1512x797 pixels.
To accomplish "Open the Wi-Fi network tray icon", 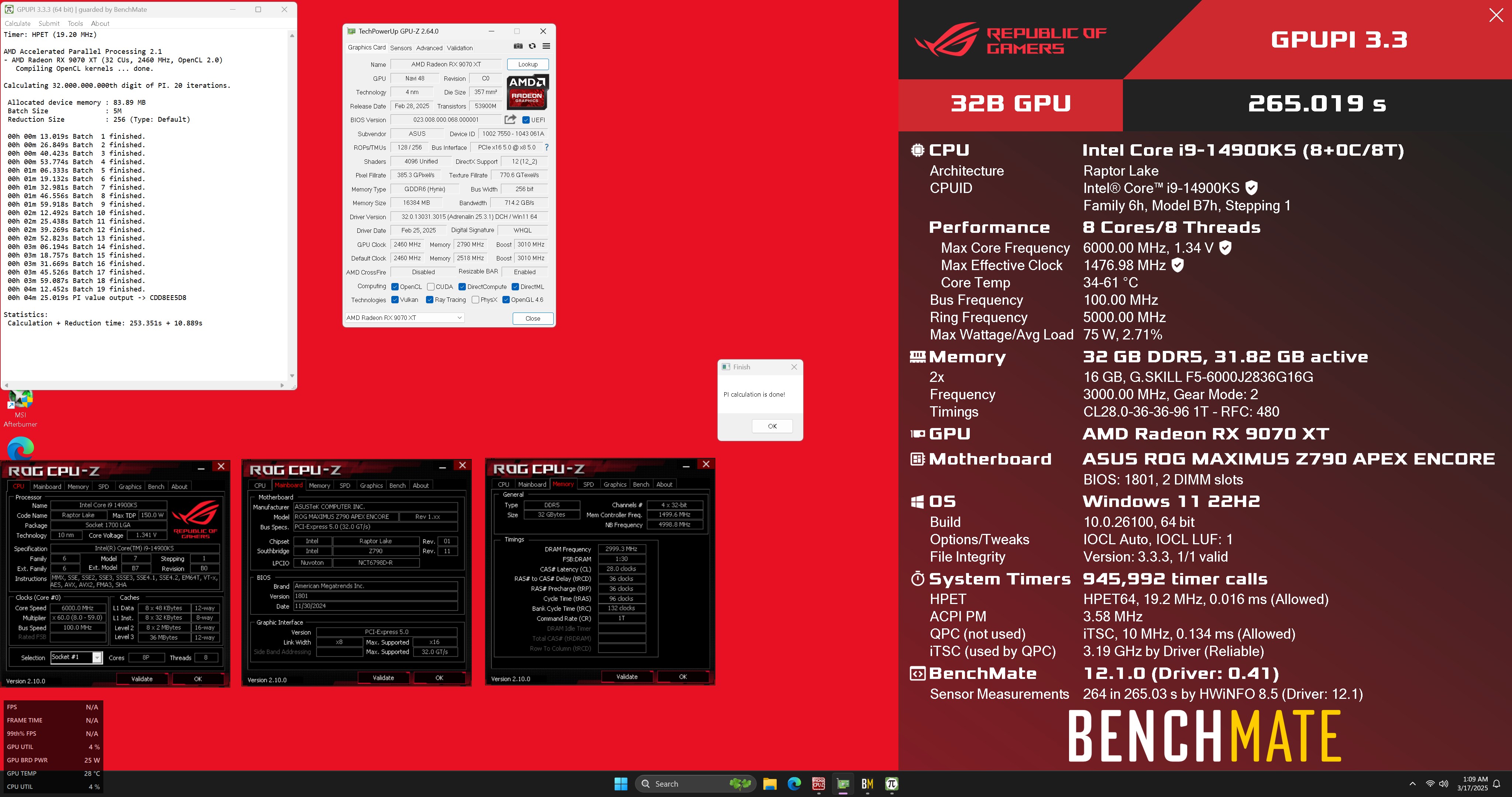I will click(1430, 783).
